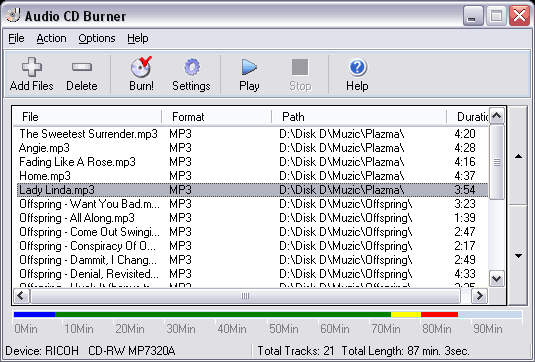The width and height of the screenshot is (535, 362).
Task: Click the horizontal scrollbar thumb
Action: (245, 295)
